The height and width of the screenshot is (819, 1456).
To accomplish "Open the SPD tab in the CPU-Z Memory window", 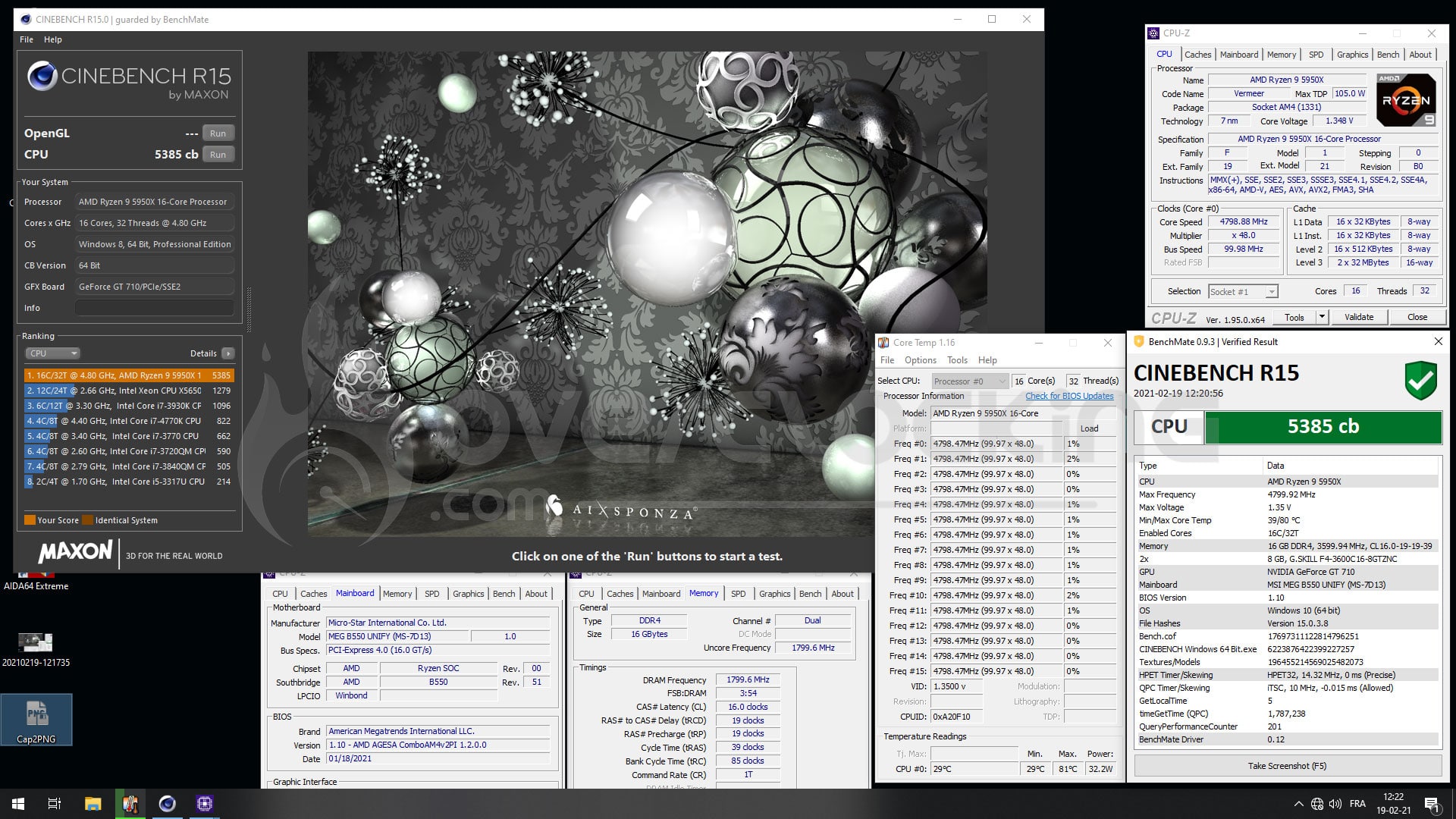I will point(738,594).
